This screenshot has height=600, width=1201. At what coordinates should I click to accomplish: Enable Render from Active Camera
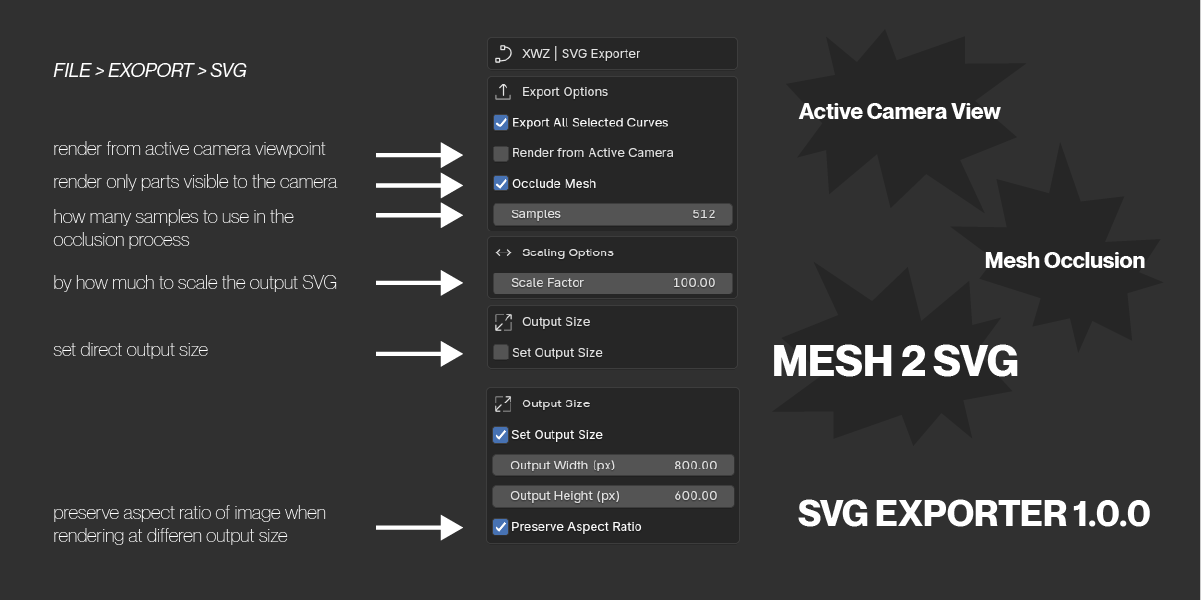click(x=500, y=152)
